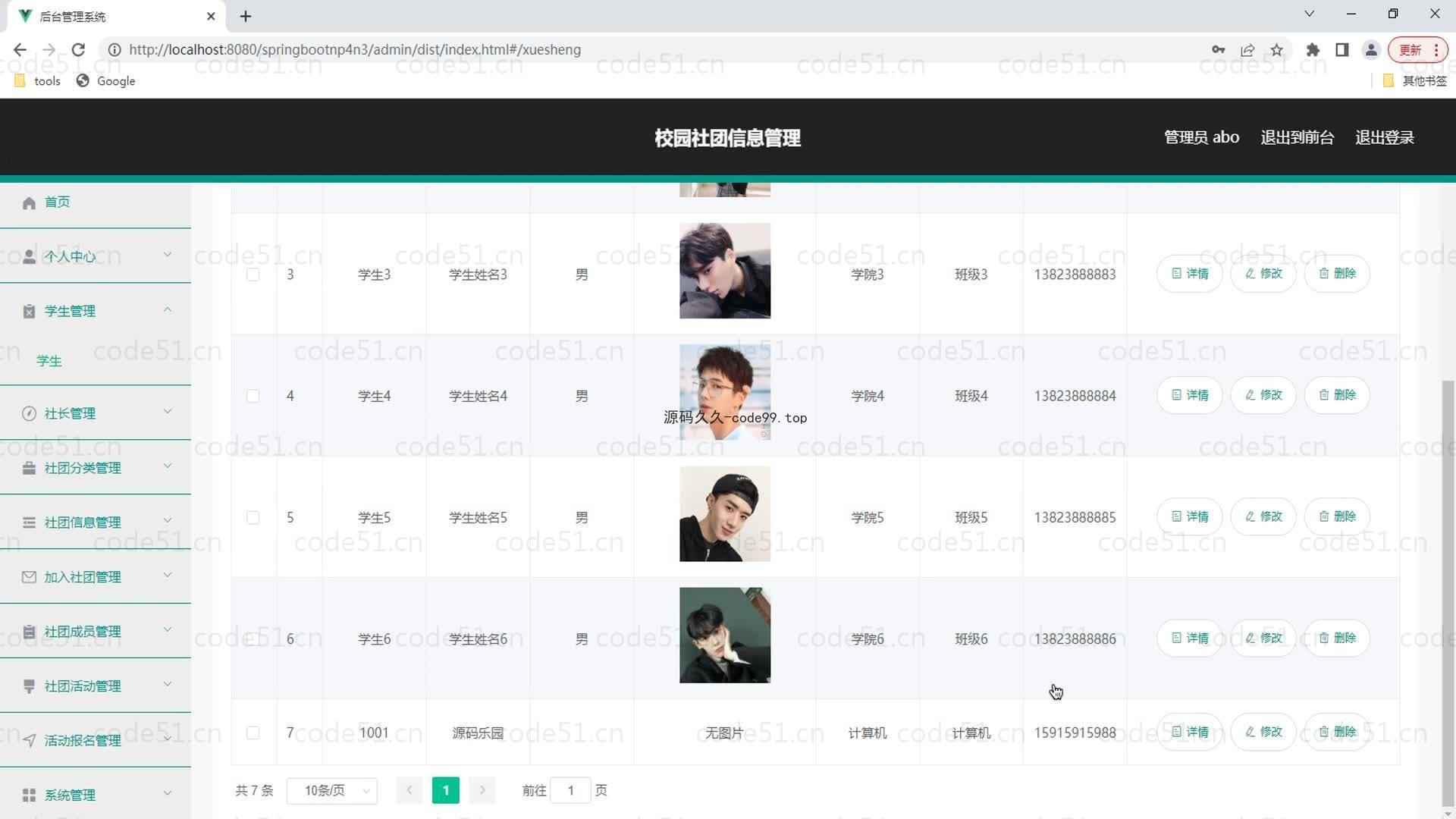Bookmark this page with star icon
The image size is (1456, 819).
tap(1277, 50)
